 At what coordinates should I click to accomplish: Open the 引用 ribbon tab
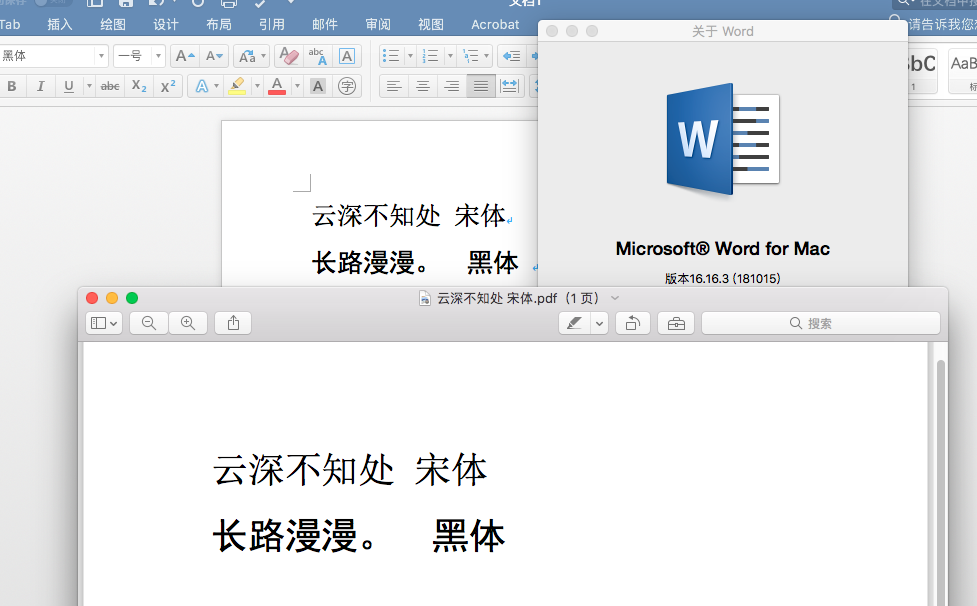[272, 24]
